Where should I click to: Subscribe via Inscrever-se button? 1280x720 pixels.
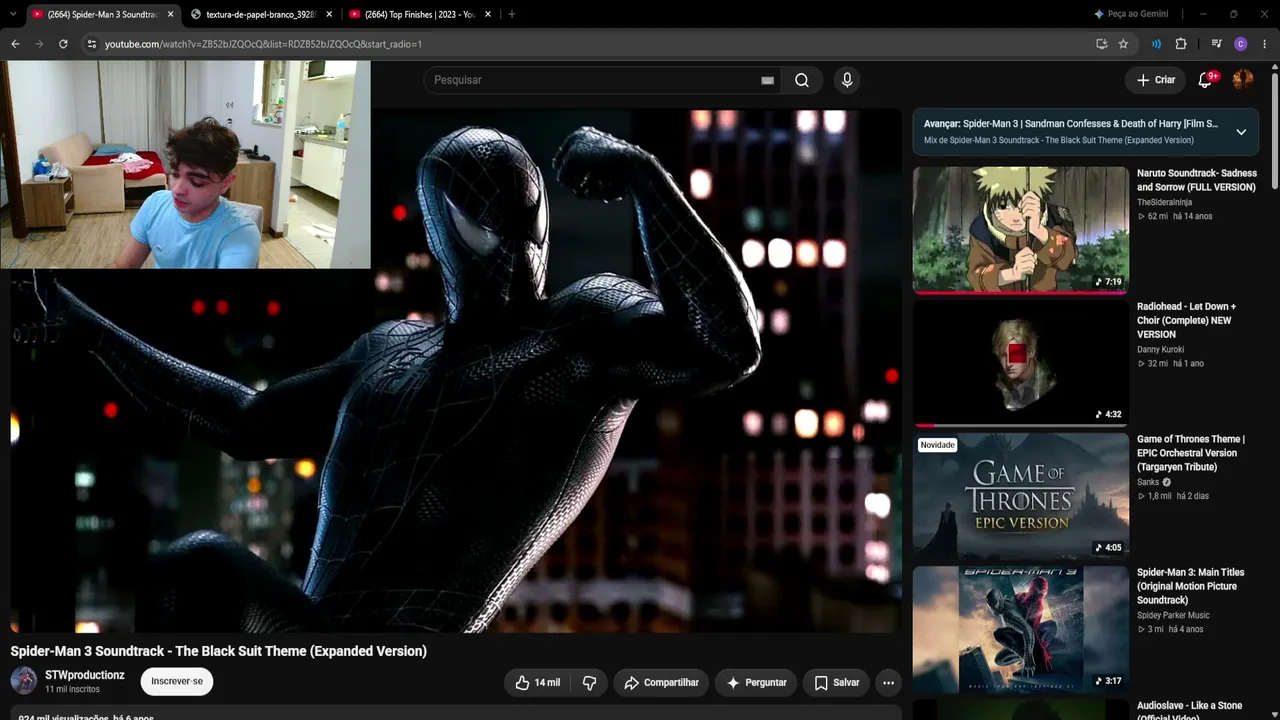[x=177, y=681]
